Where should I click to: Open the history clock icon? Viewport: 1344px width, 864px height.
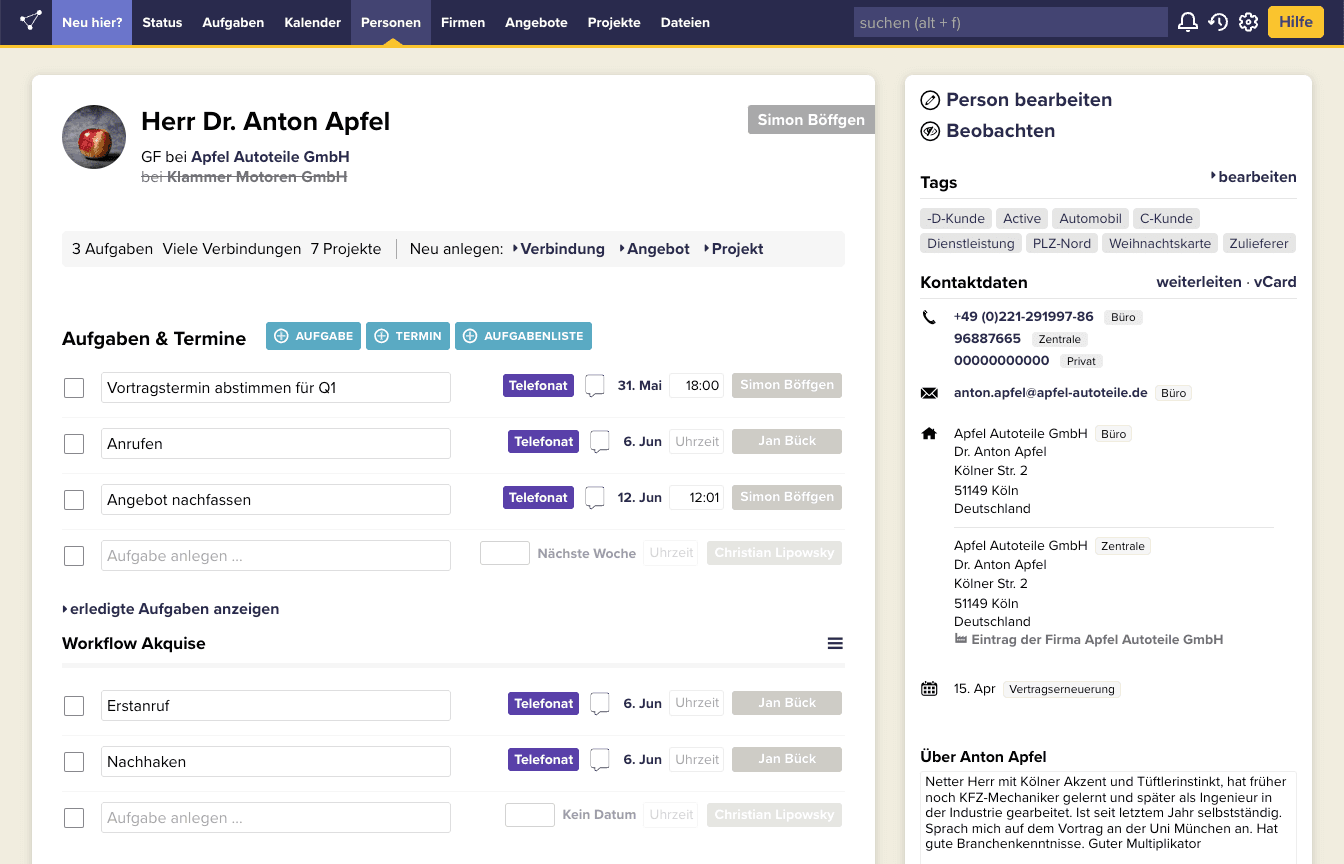click(1217, 22)
